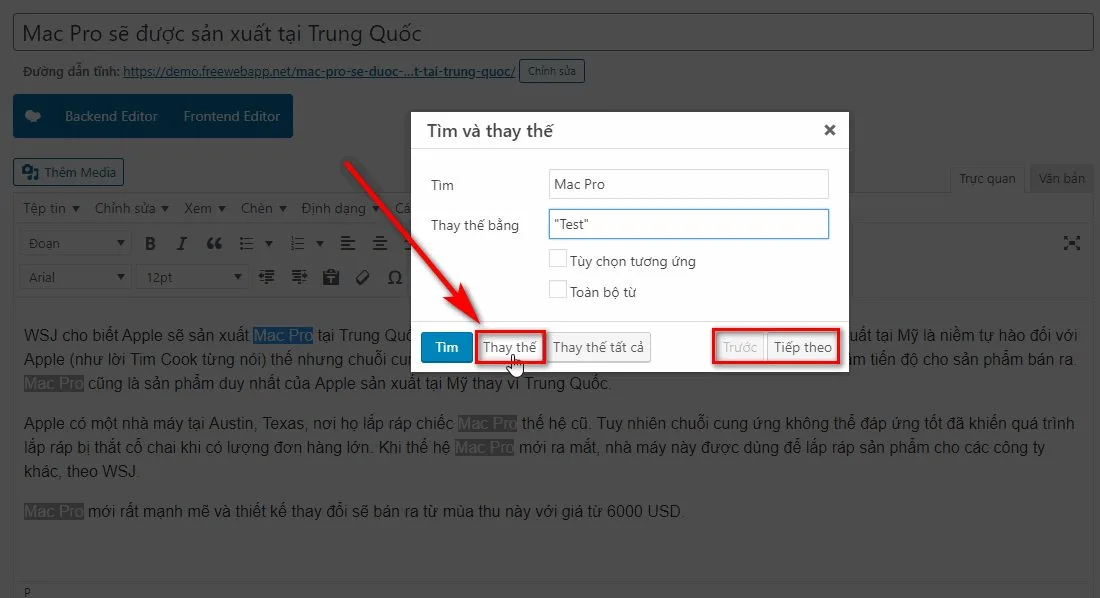Clear formatting with eraser icon
The image size is (1100, 598).
pos(363,277)
